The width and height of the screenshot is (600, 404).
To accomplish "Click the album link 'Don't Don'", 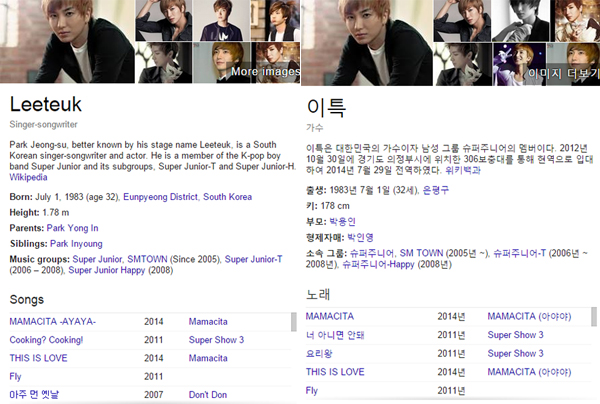I will [209, 395].
